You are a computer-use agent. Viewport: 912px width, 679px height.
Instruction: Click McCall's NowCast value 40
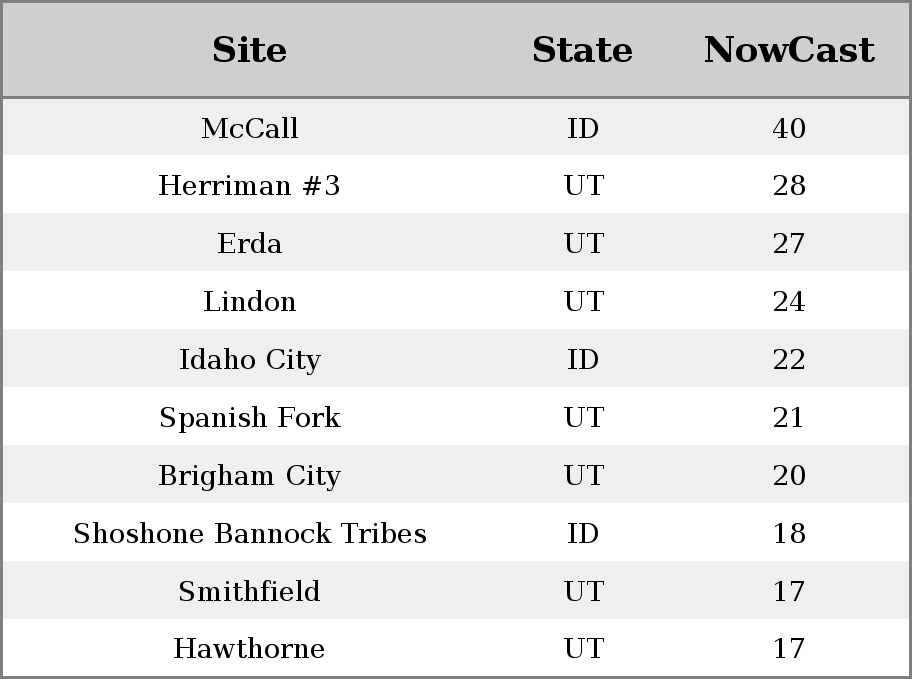point(789,128)
